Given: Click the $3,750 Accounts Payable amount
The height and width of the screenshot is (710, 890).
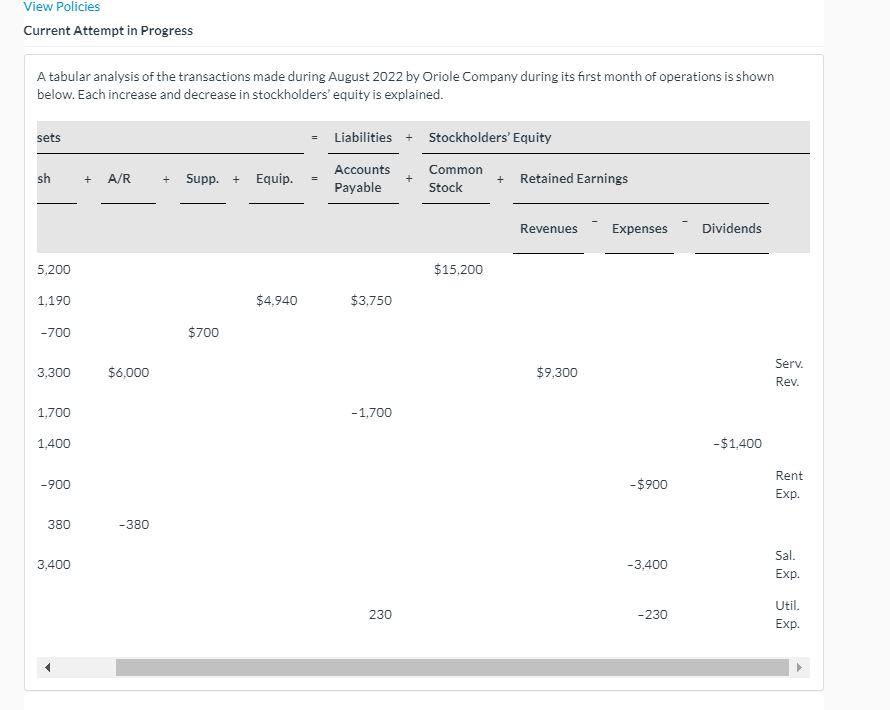Looking at the screenshot, I should pyautogui.click(x=371, y=300).
